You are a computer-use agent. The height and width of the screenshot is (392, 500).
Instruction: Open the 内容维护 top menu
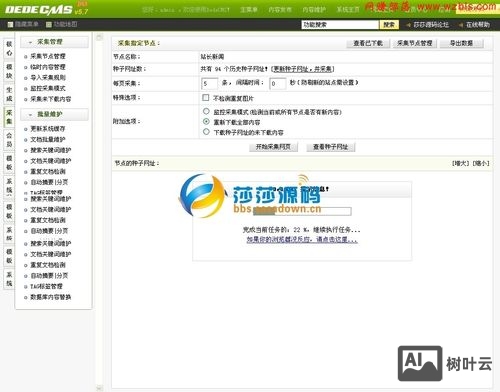[x=314, y=10]
